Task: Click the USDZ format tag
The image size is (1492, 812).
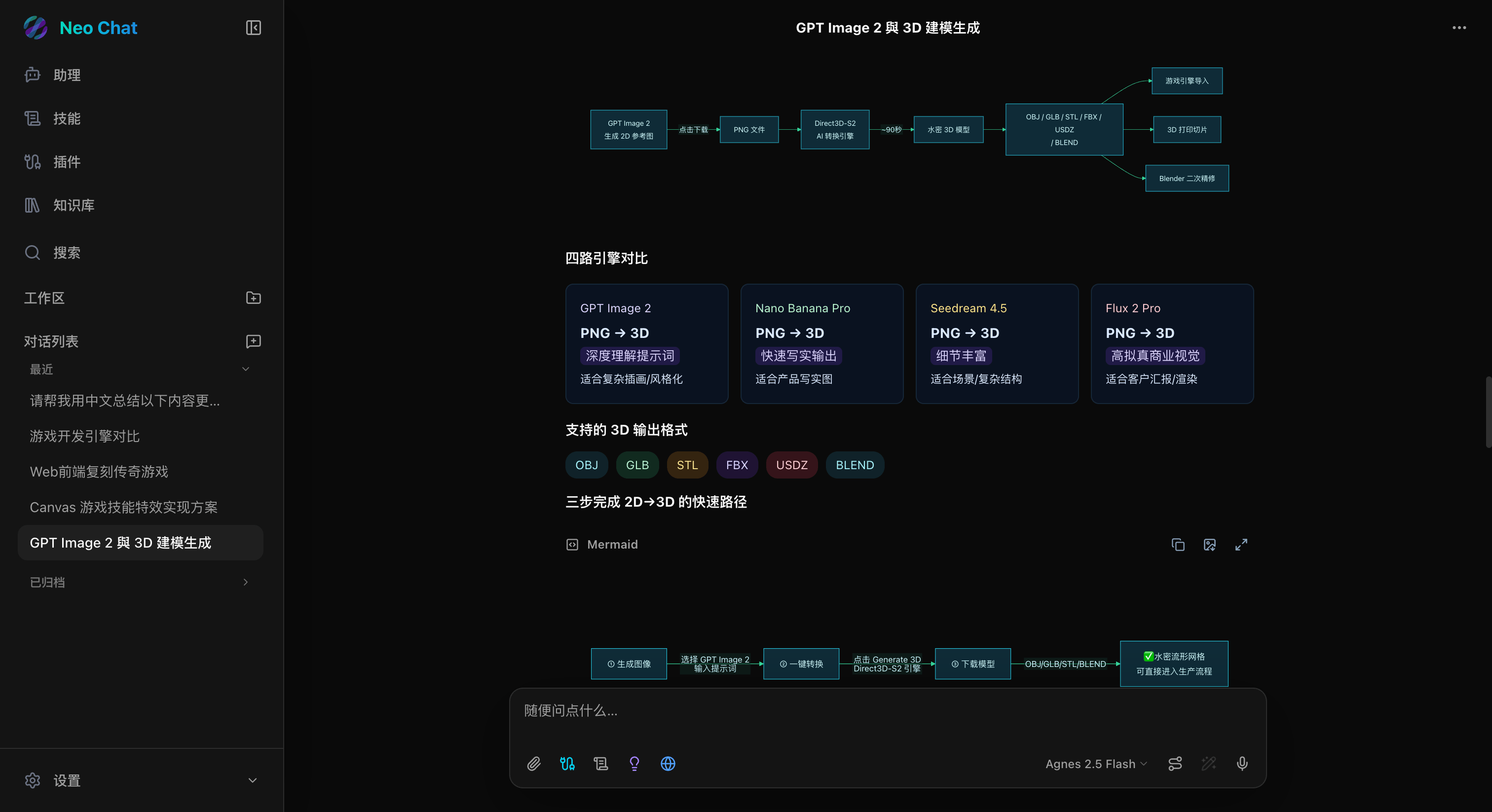Action: tap(791, 465)
